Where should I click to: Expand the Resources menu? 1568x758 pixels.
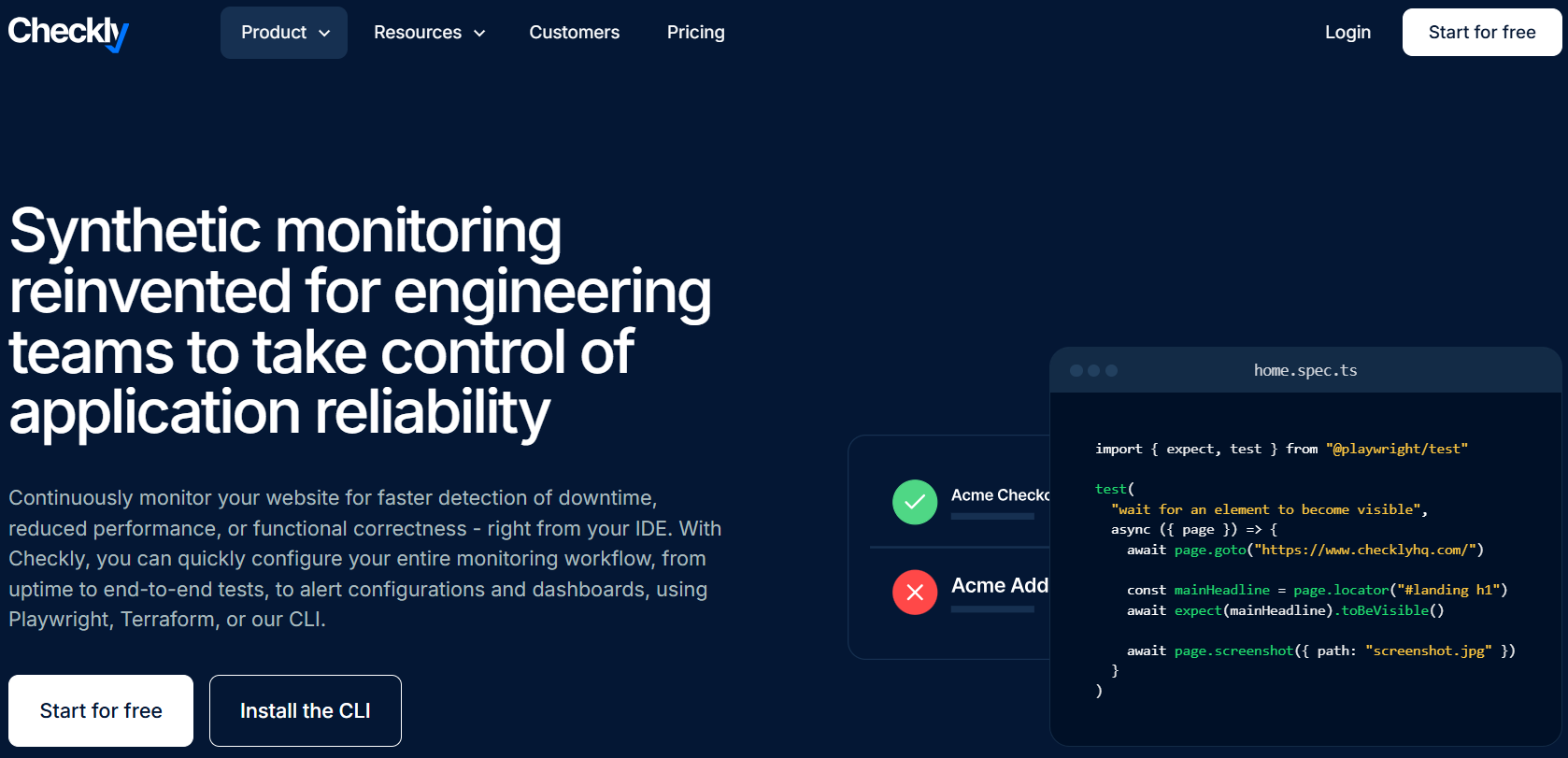coord(430,33)
